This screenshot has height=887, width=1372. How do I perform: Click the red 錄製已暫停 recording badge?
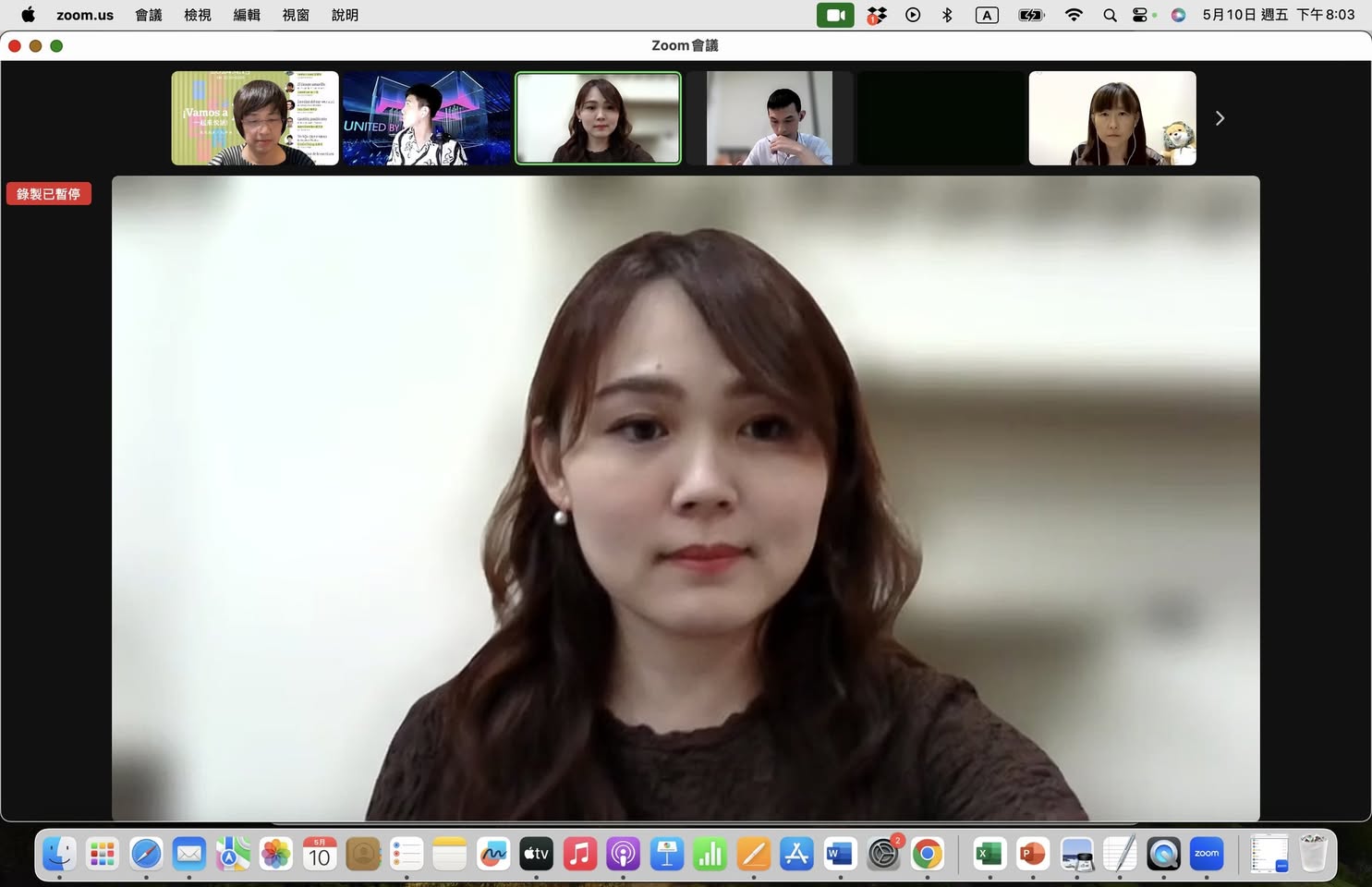[49, 194]
